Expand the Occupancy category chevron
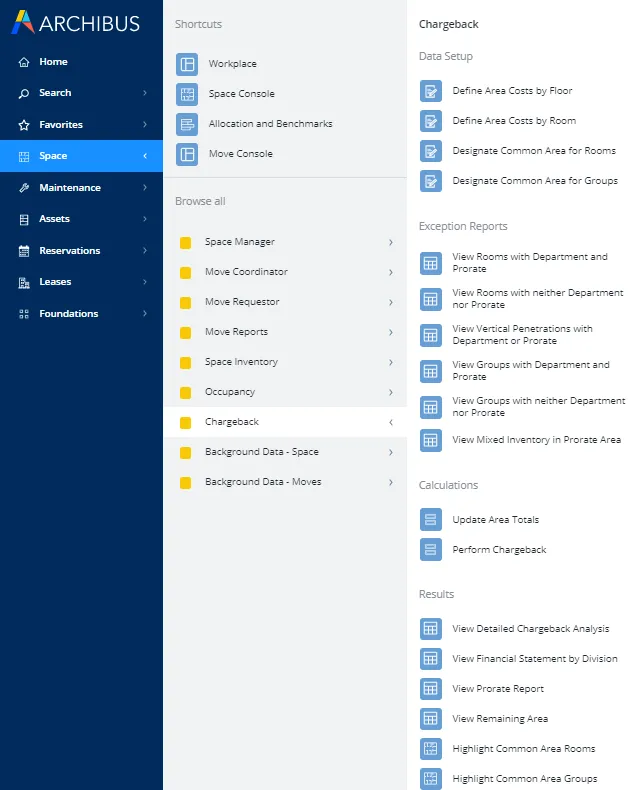Screen dimensions: 634x790 (390, 392)
